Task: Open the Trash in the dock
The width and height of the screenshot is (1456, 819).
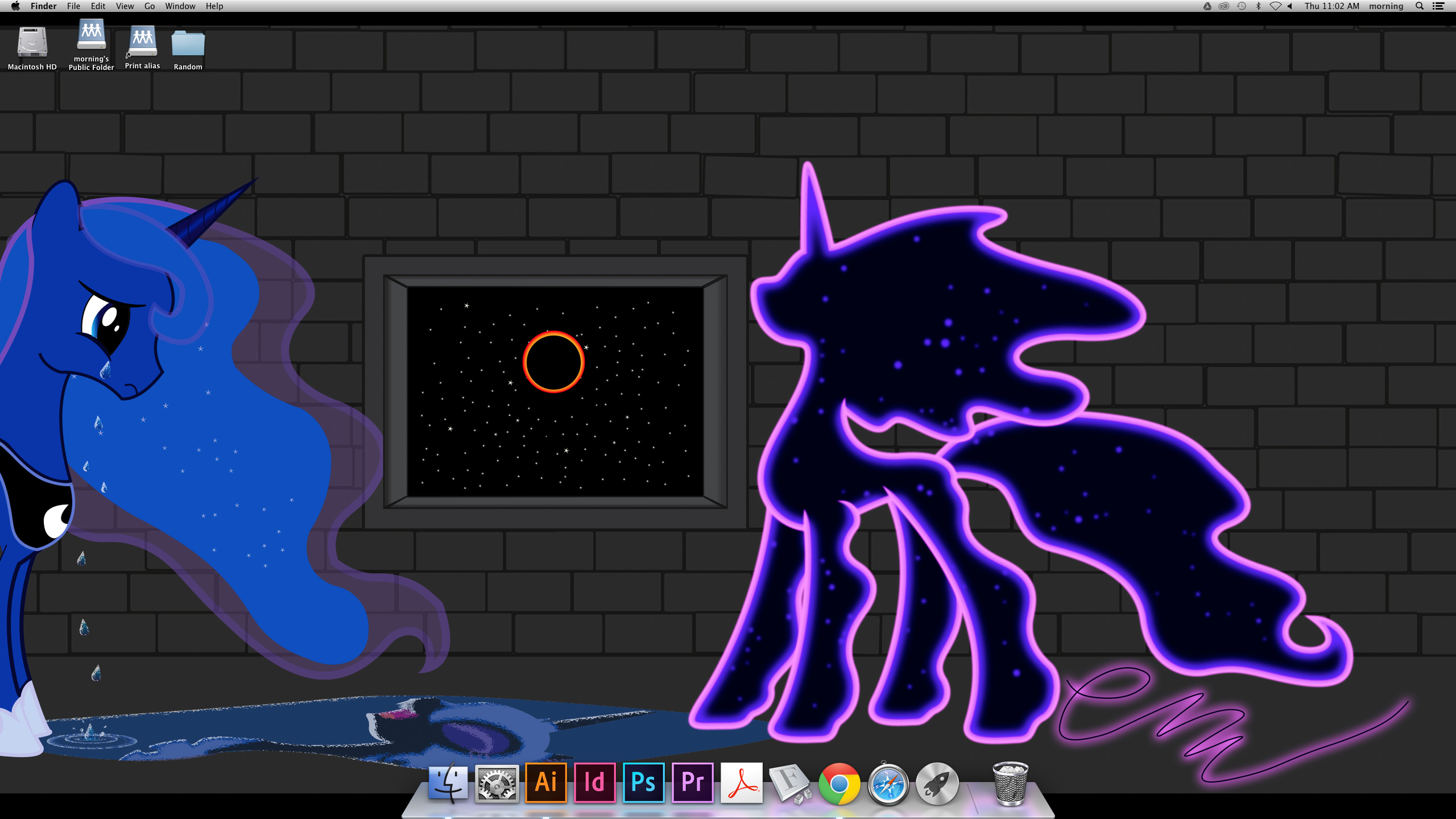Action: (1011, 784)
